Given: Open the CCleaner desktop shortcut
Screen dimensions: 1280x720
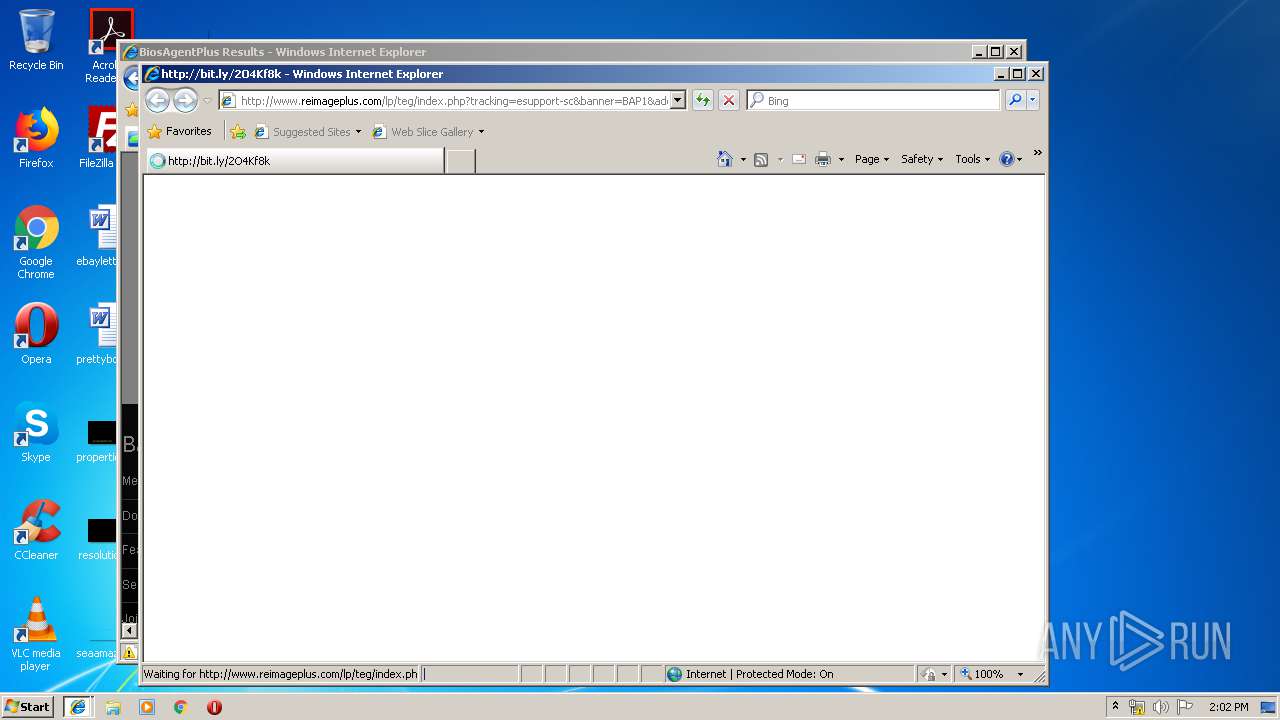Looking at the screenshot, I should (x=36, y=530).
